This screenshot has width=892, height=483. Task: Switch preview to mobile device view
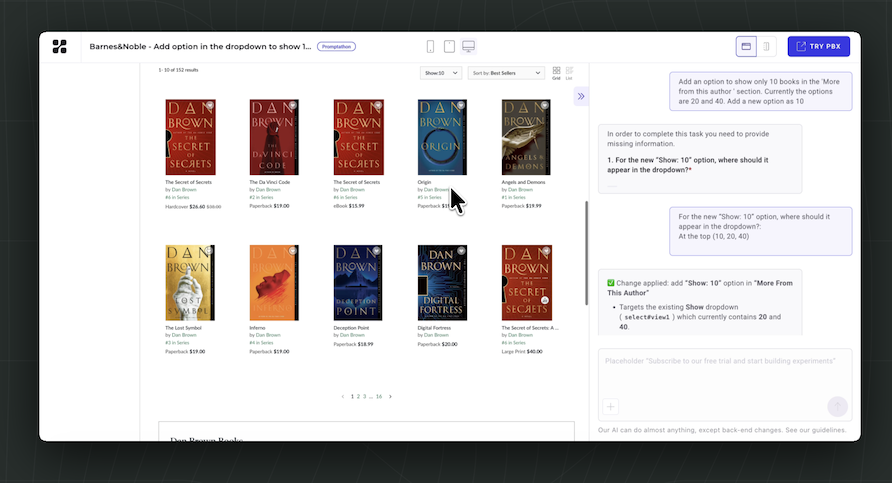[431, 47]
